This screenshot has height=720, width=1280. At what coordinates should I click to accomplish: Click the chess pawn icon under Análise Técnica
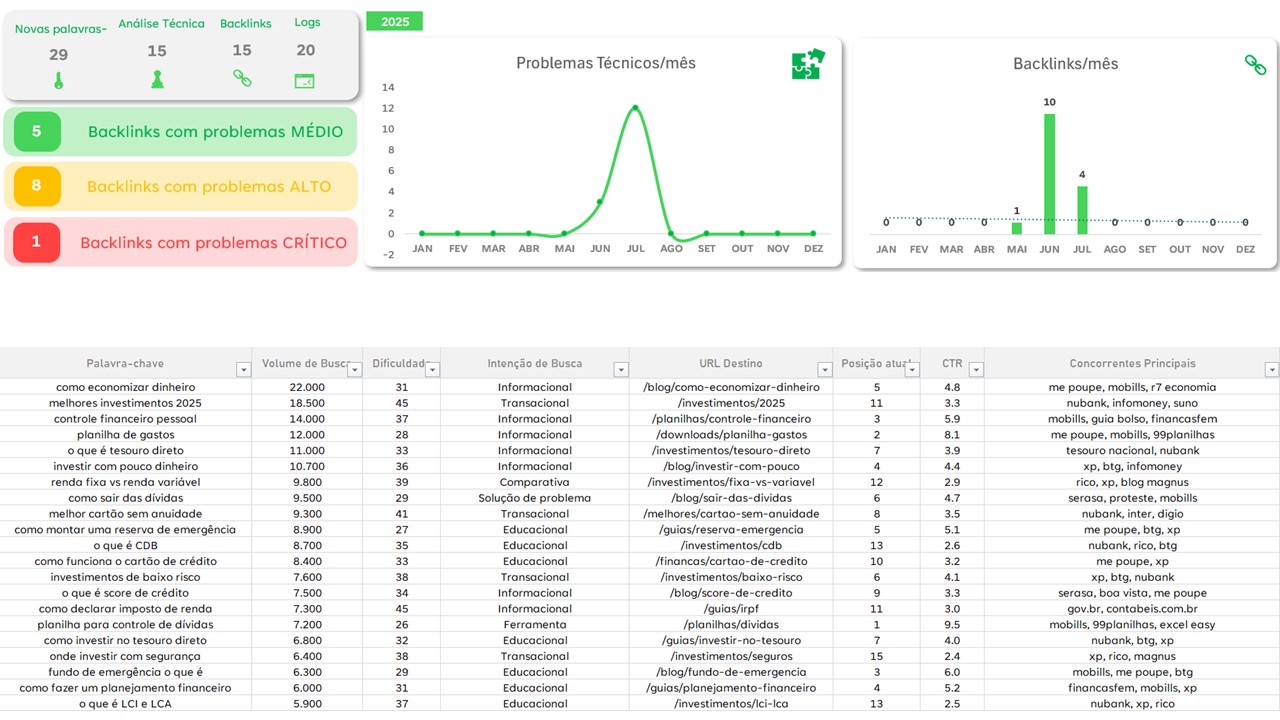[157, 79]
